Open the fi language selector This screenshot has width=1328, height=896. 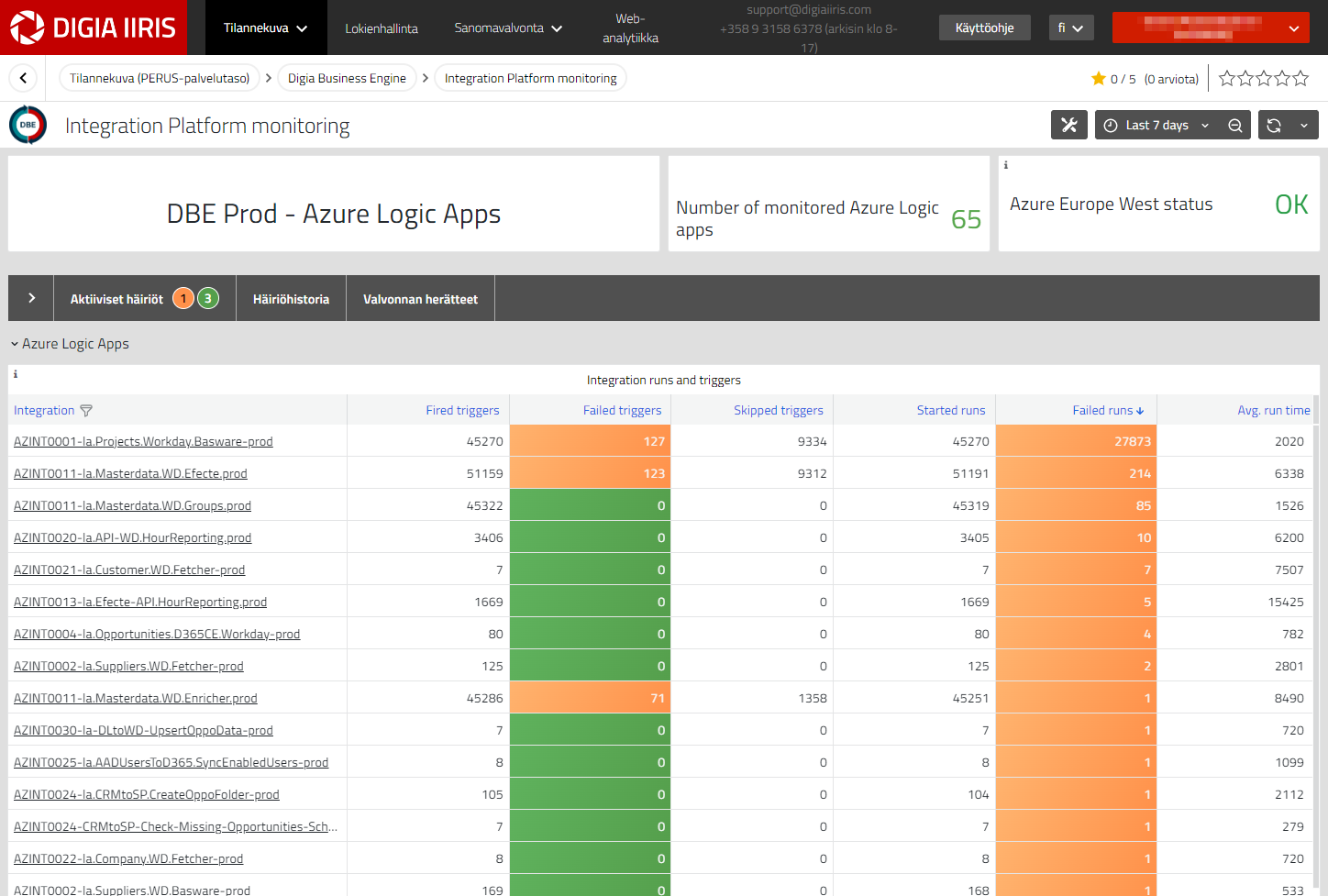[x=1071, y=28]
